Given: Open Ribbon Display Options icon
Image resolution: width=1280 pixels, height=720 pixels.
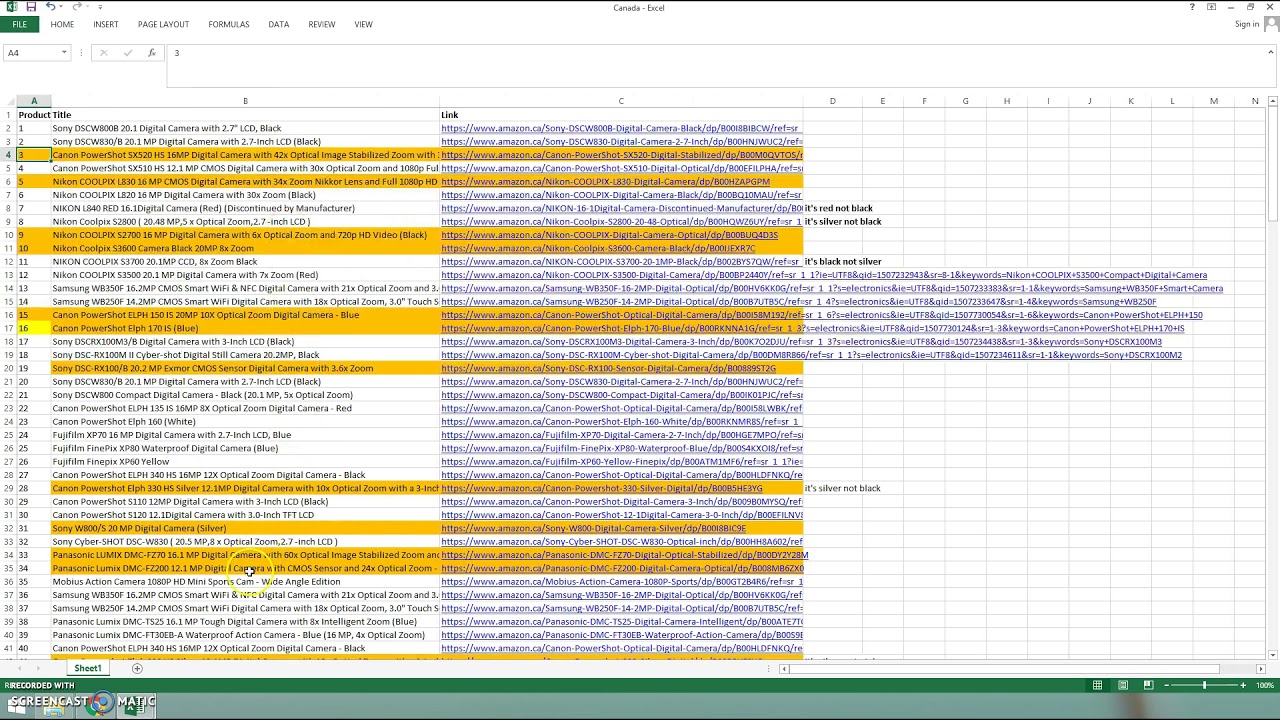Looking at the screenshot, I should tap(1212, 7).
